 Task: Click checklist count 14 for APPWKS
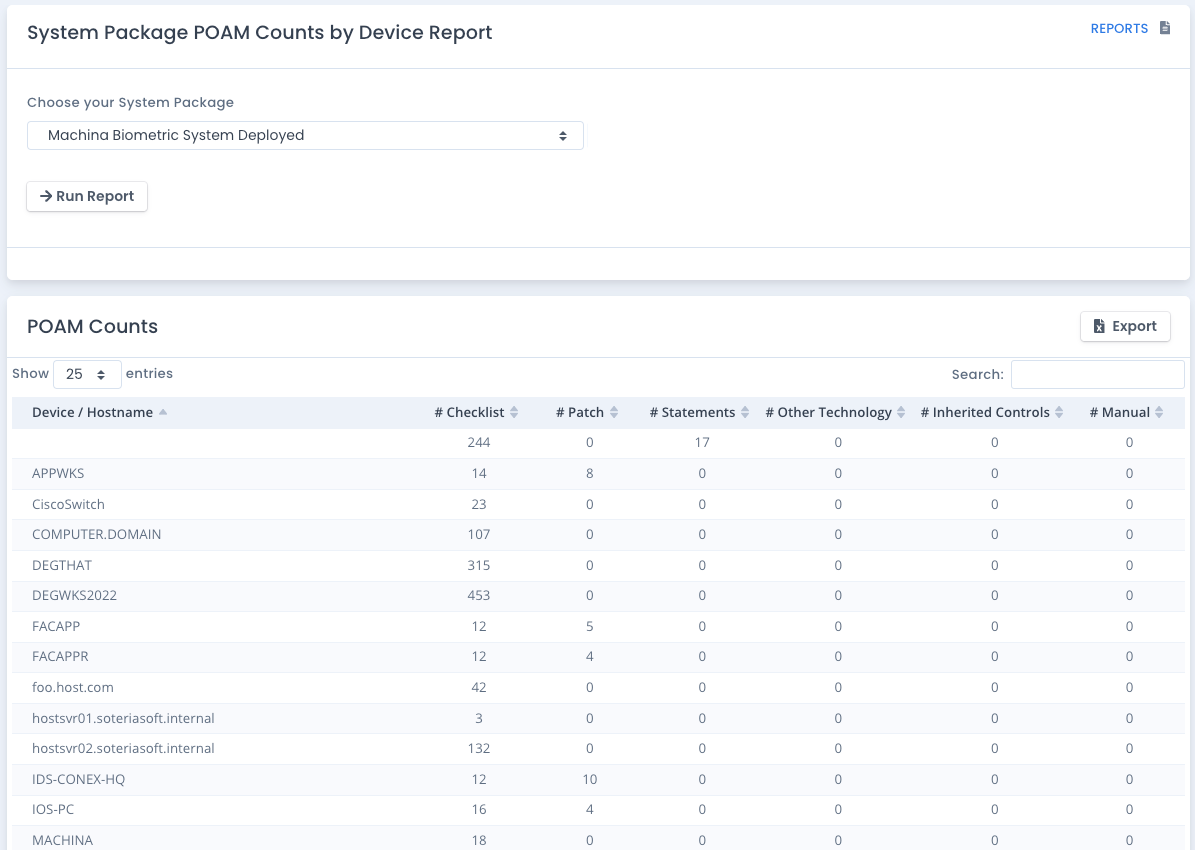(x=479, y=473)
